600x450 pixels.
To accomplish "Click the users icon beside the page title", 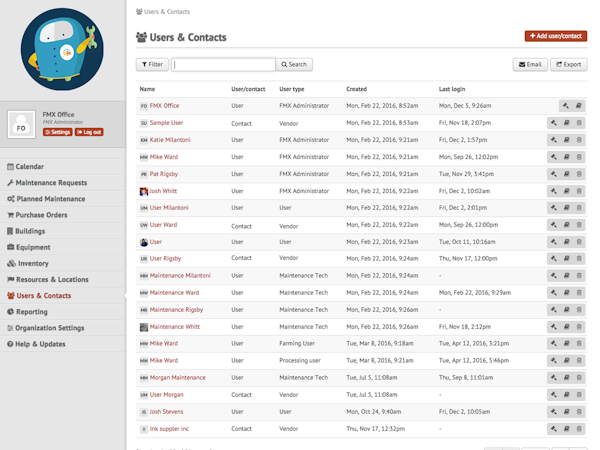I will (141, 37).
